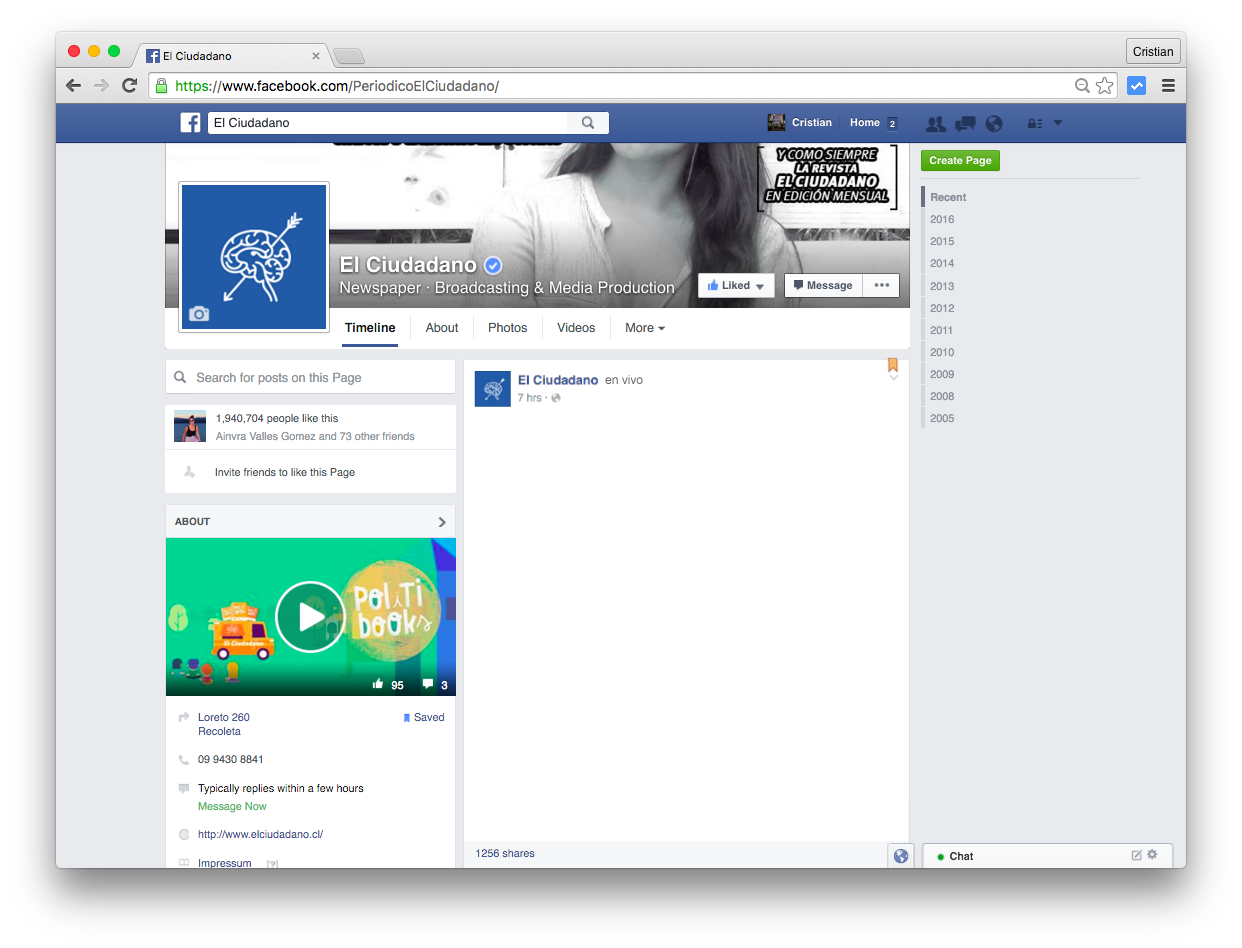Open the notifications globe icon
Viewport: 1242px width, 948px height.
994,124
